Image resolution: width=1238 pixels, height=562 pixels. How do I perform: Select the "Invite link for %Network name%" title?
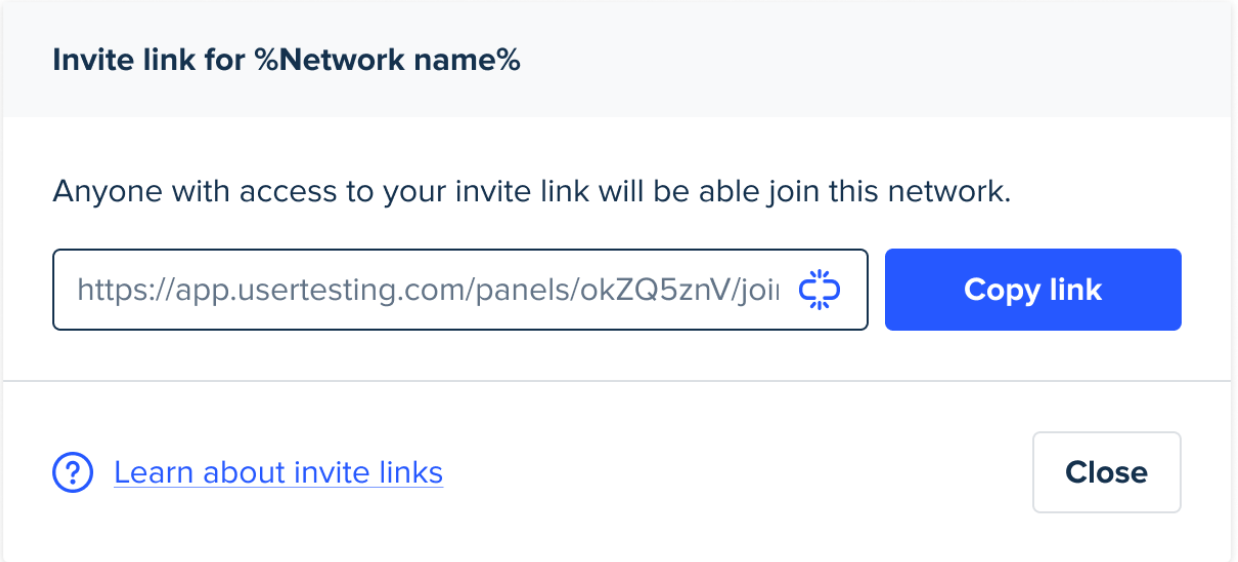[286, 60]
